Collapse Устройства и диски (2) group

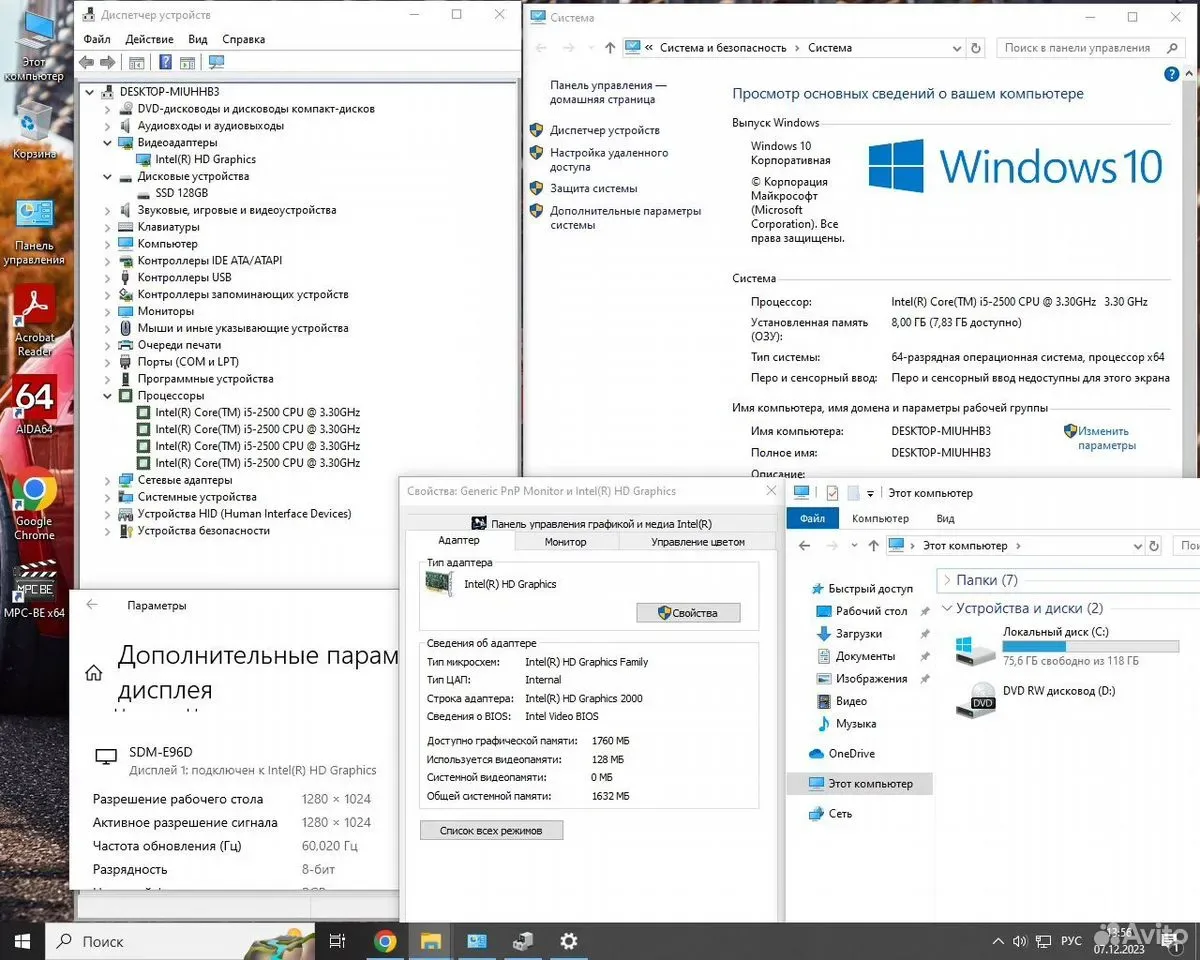[945, 608]
